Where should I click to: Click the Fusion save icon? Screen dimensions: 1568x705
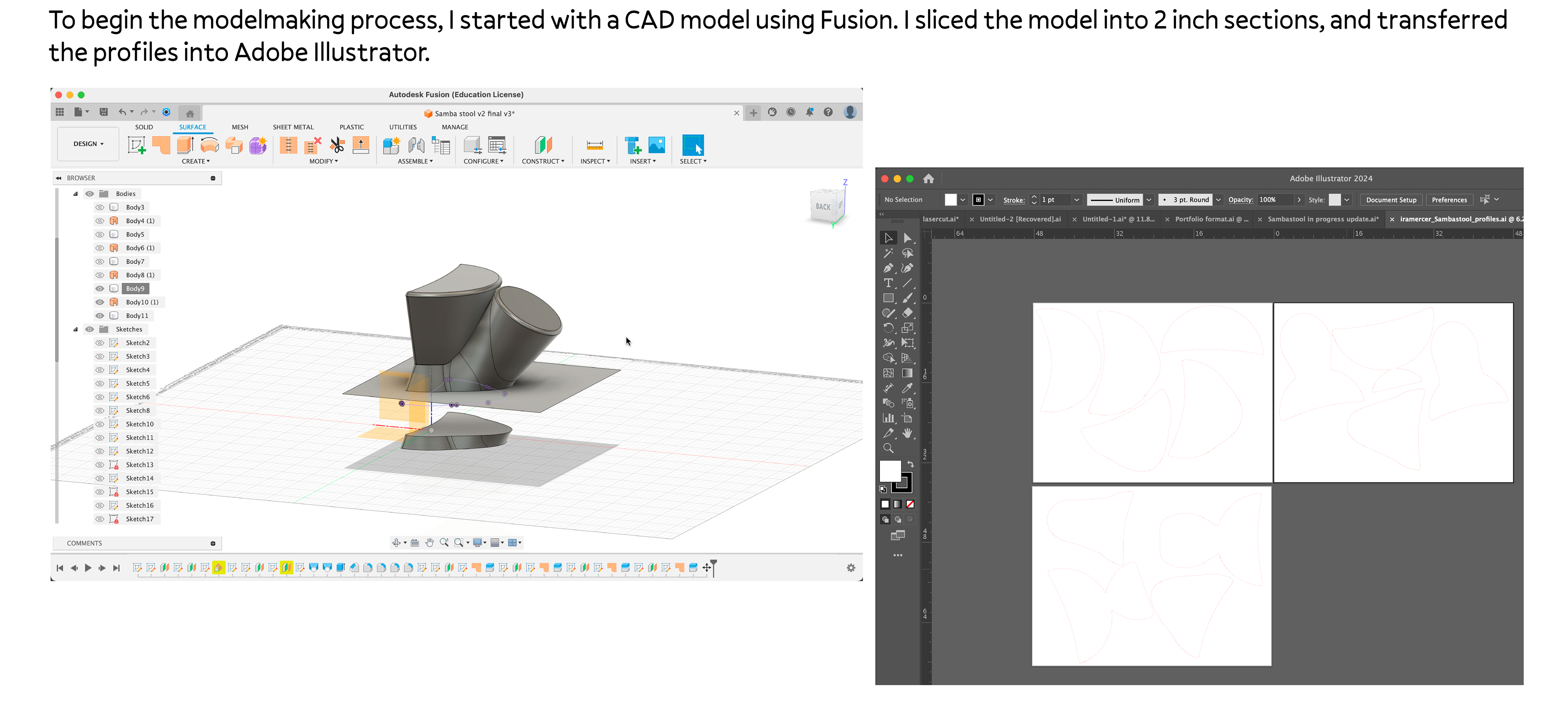click(x=103, y=112)
